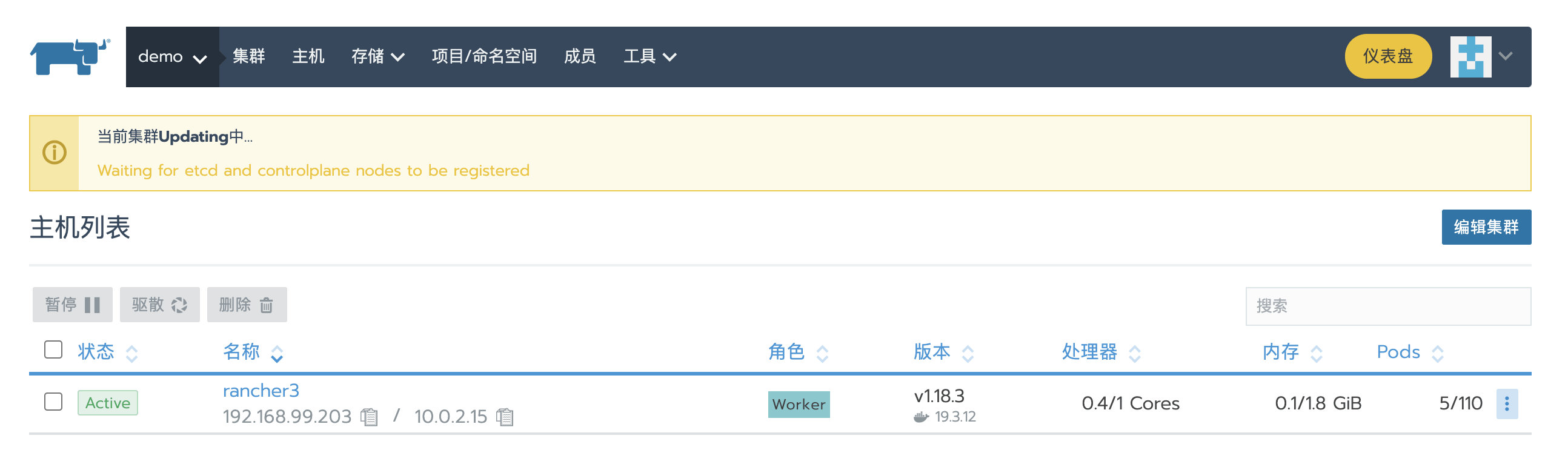Click the 搜索 search field
Viewport: 1568px width, 470px height.
(x=1387, y=306)
